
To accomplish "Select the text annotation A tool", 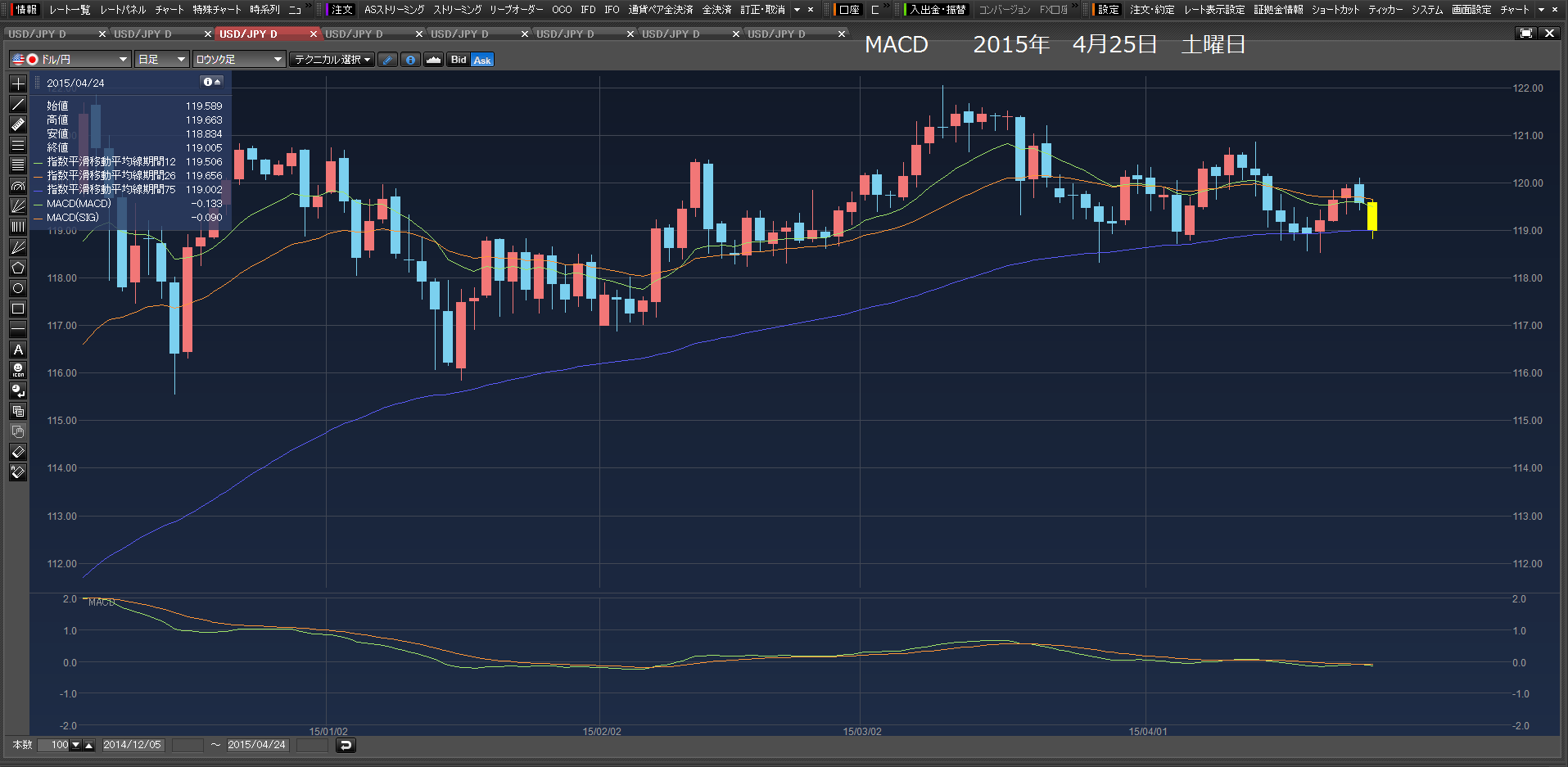I will coord(18,350).
